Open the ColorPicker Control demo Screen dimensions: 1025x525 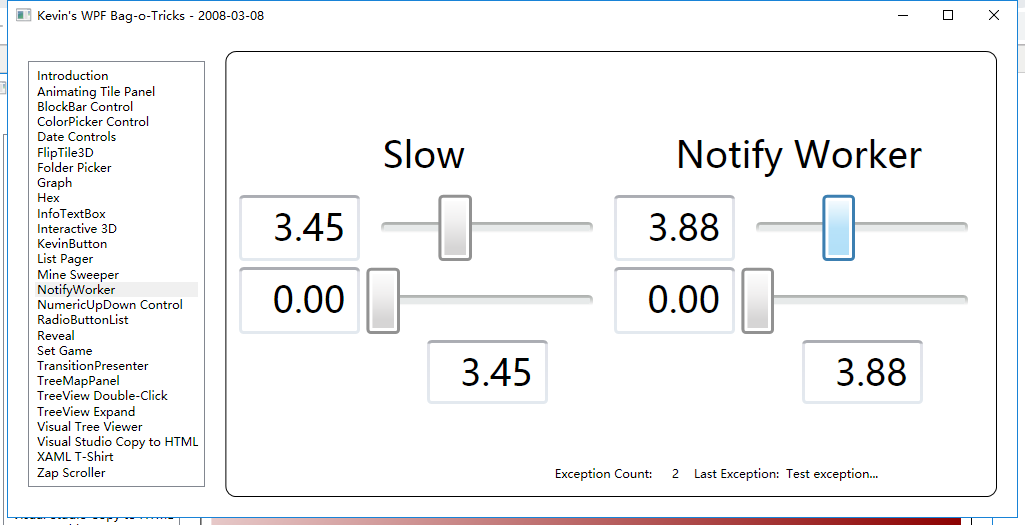tap(93, 122)
